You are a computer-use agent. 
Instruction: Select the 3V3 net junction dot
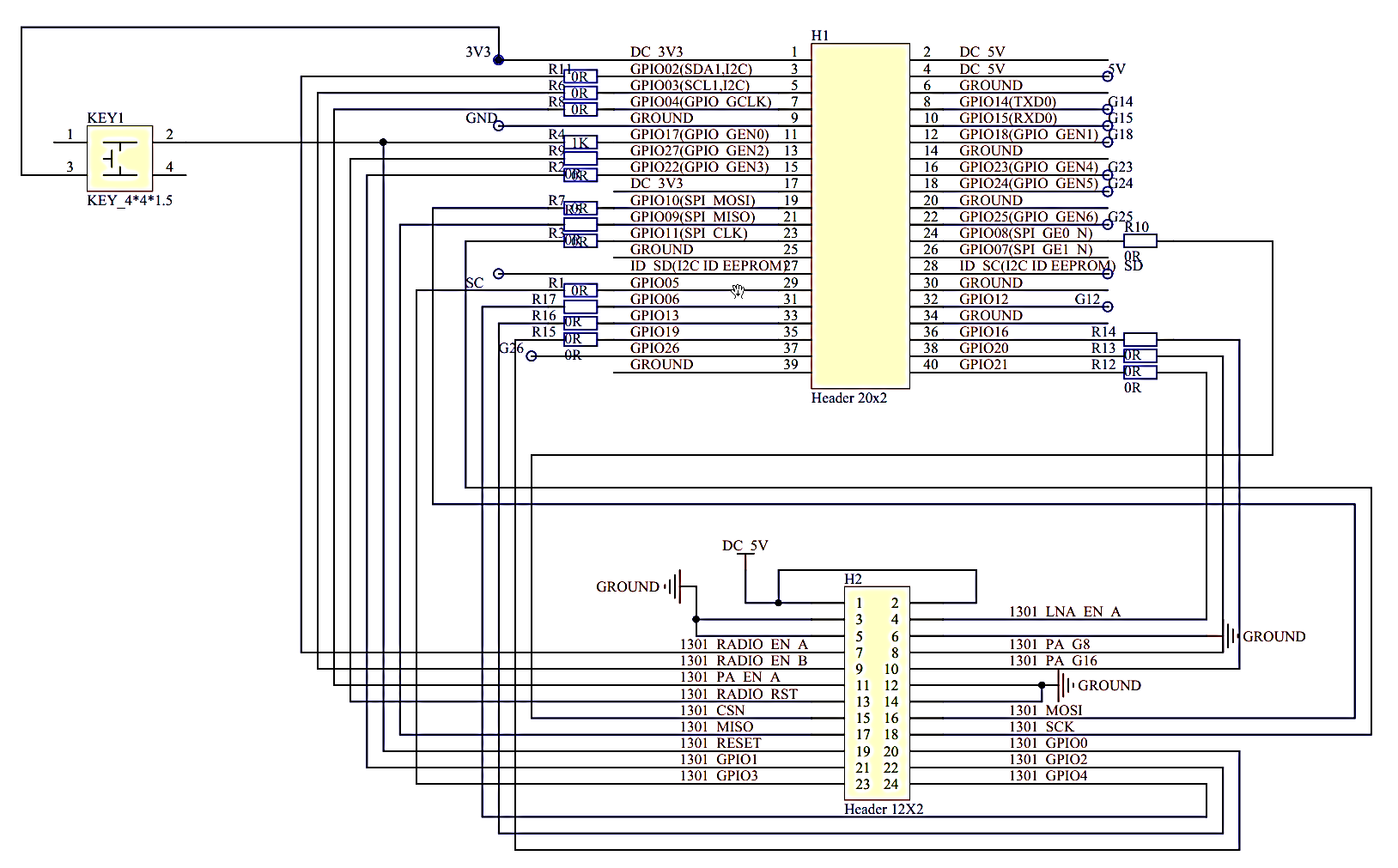pos(498,60)
